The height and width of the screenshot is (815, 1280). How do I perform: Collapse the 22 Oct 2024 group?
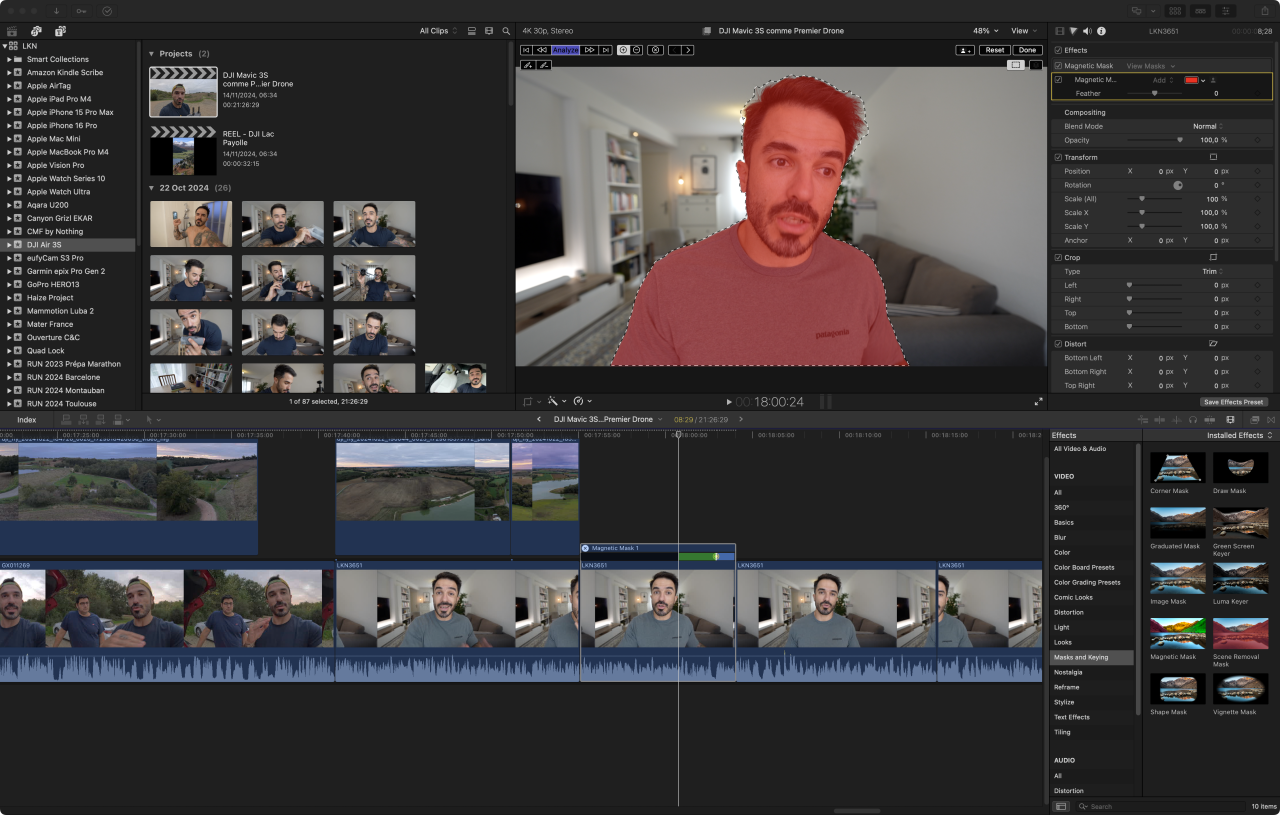coord(152,188)
